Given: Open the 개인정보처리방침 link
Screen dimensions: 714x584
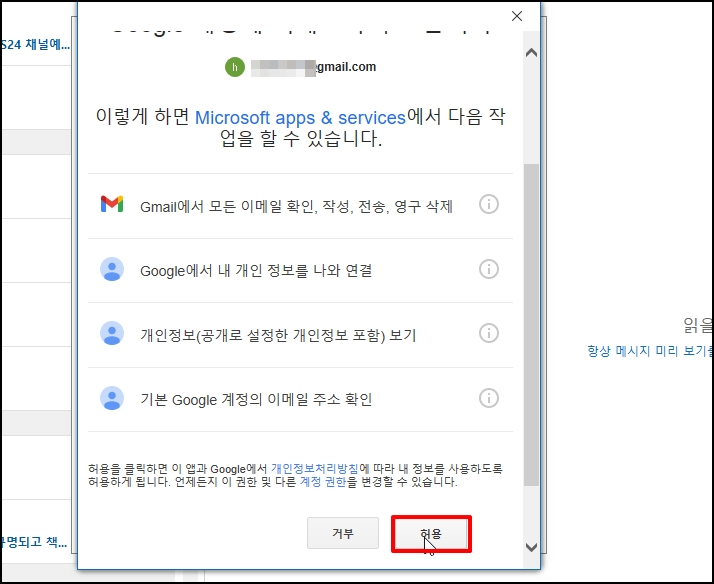Looking at the screenshot, I should click(x=315, y=468).
